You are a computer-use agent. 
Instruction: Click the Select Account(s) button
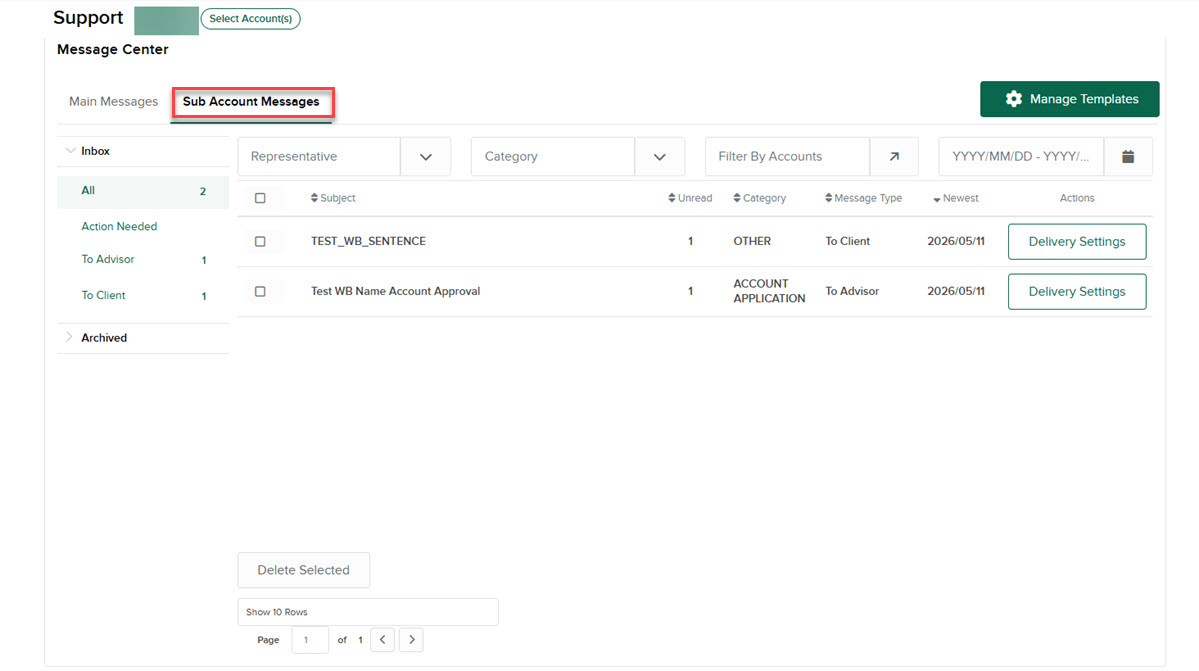pyautogui.click(x=251, y=18)
